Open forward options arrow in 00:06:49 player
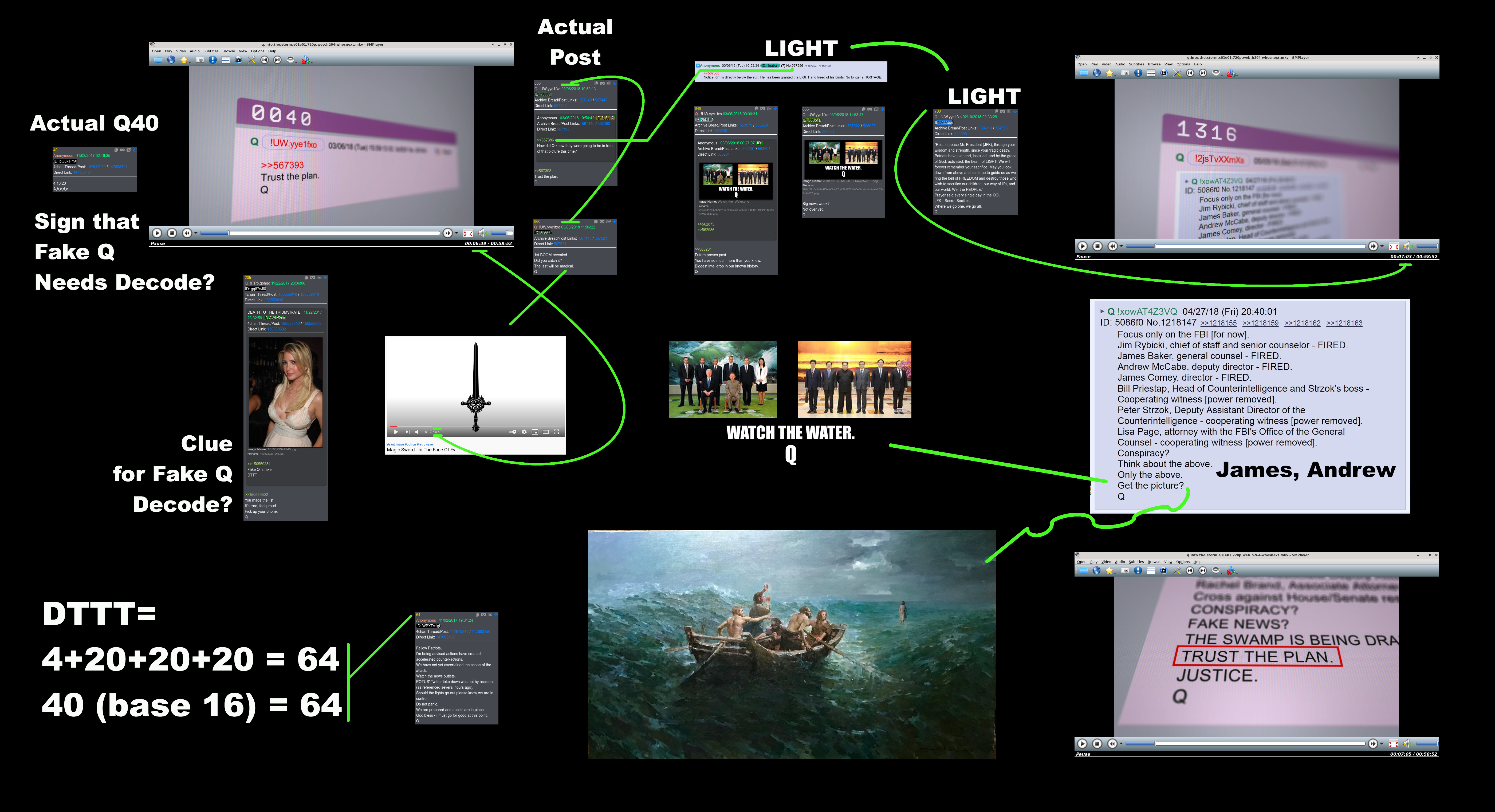 coord(456,233)
